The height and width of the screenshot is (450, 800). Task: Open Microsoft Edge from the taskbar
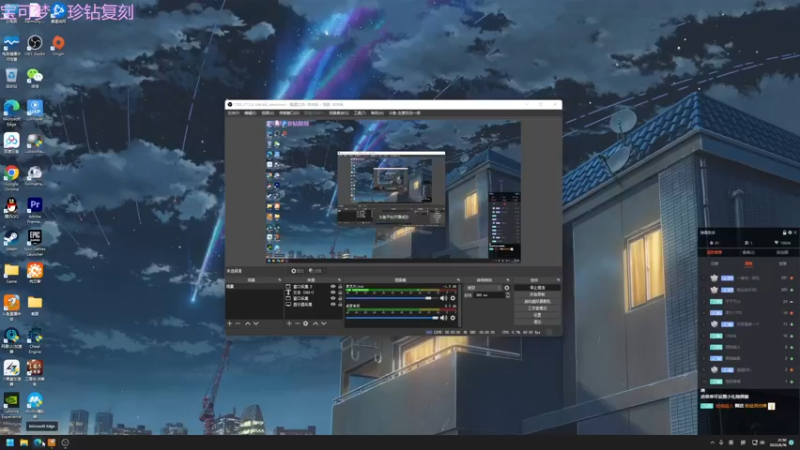(38, 442)
